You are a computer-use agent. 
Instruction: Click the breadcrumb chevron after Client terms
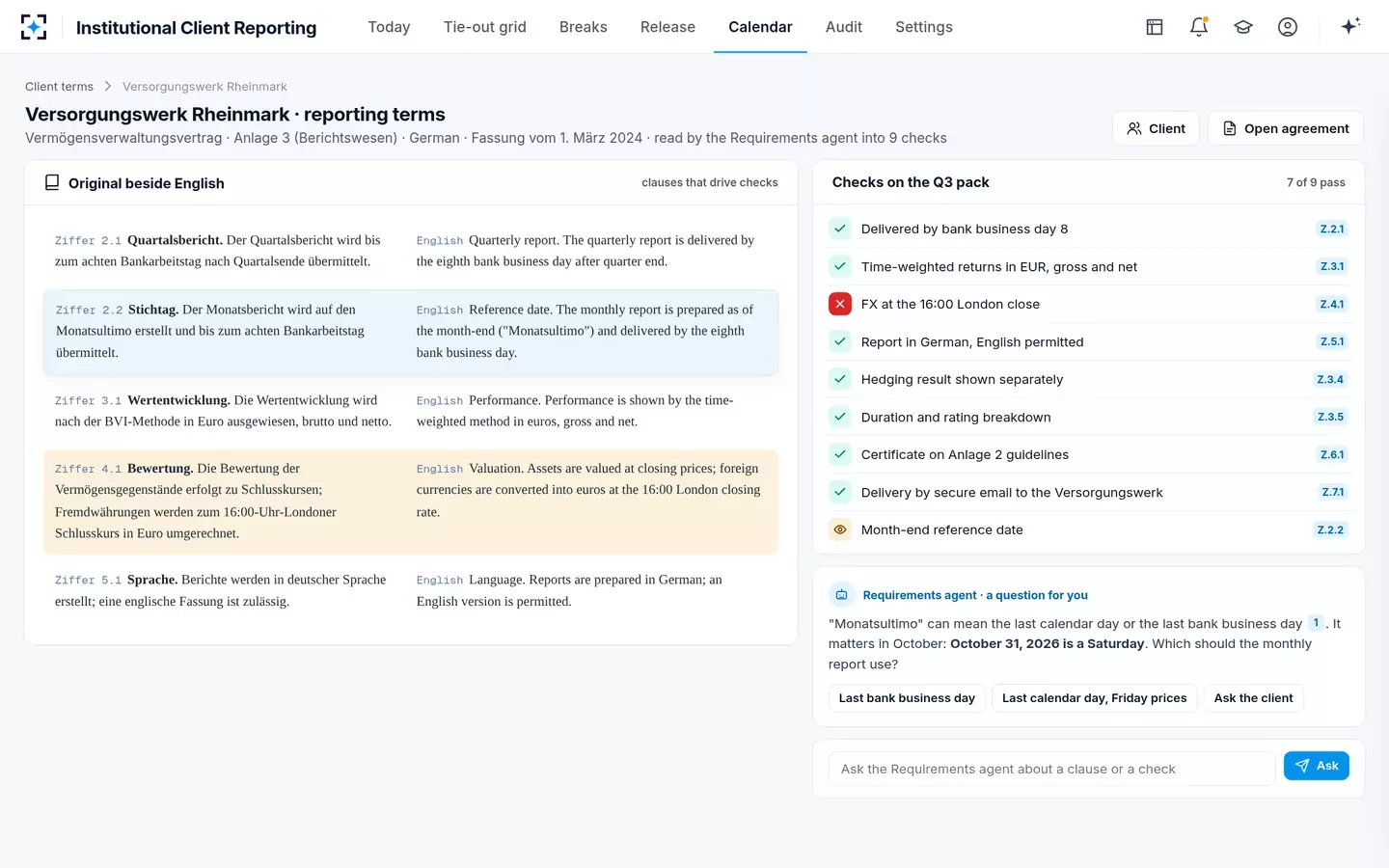click(x=108, y=87)
